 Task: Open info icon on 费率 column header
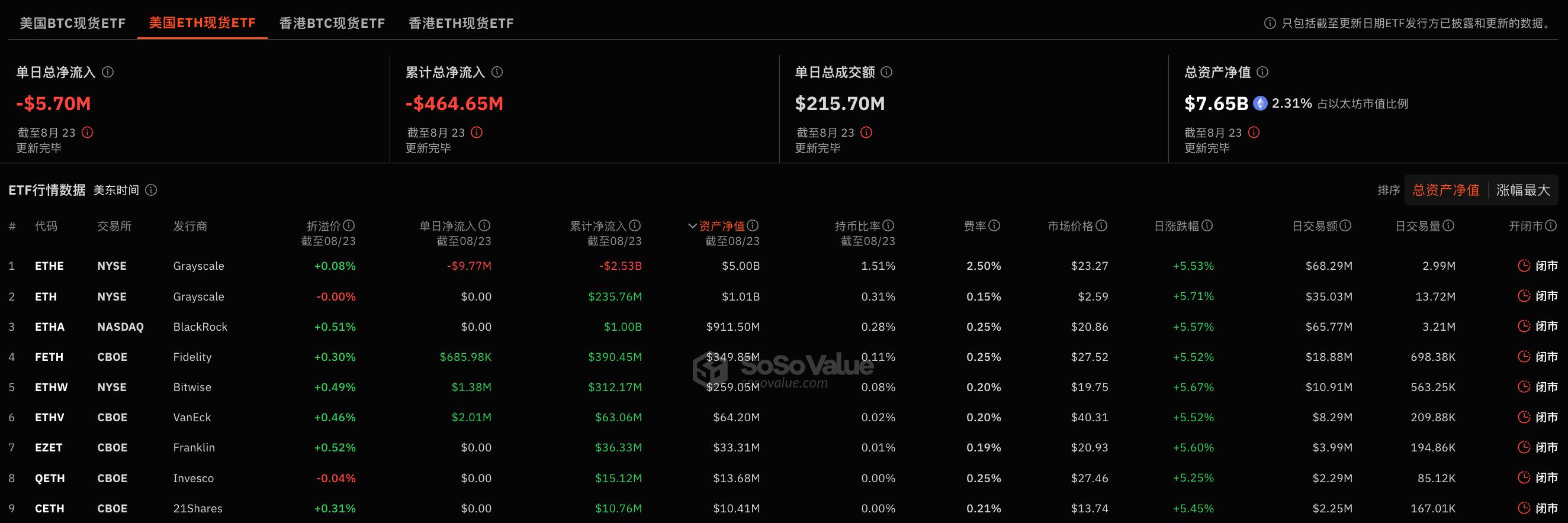click(995, 225)
